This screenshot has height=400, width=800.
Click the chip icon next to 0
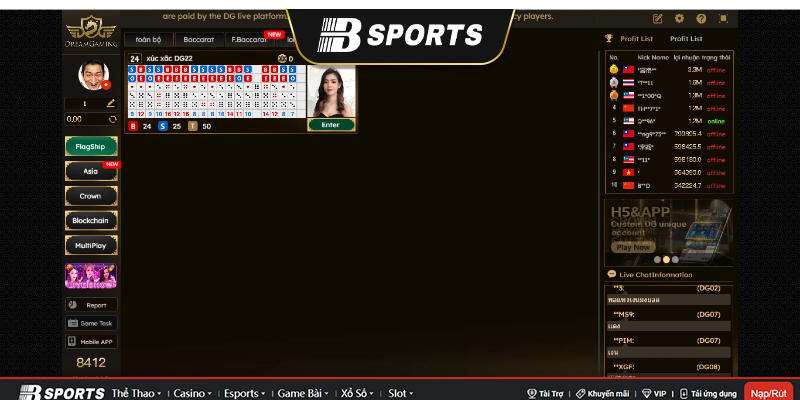click(282, 59)
